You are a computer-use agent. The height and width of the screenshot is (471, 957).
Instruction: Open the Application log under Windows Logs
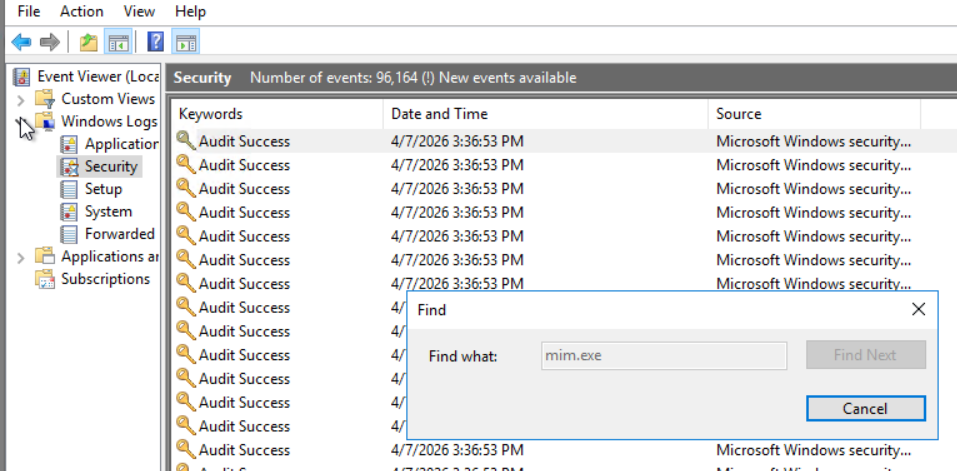point(121,144)
